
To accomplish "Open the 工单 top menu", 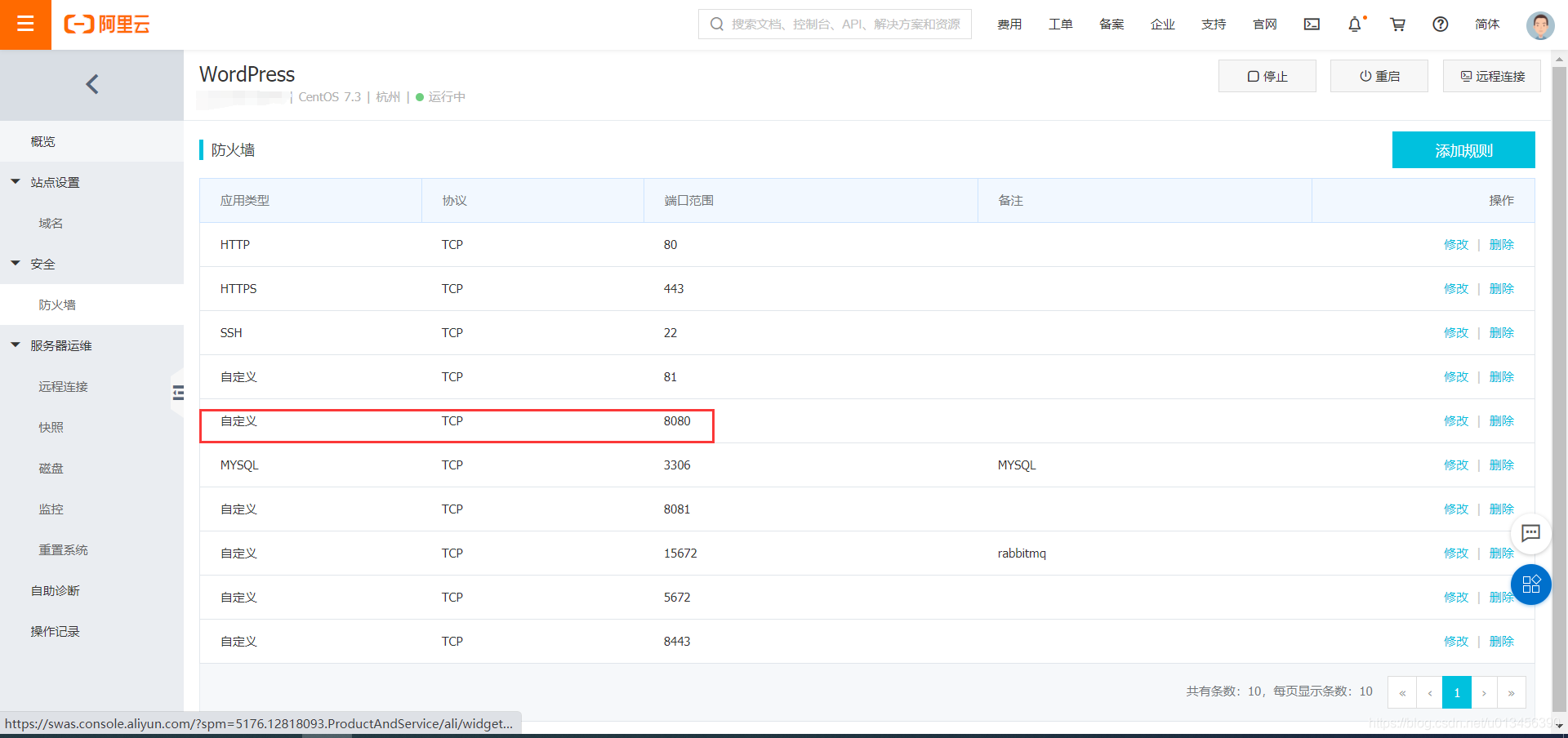I will pyautogui.click(x=1060, y=24).
